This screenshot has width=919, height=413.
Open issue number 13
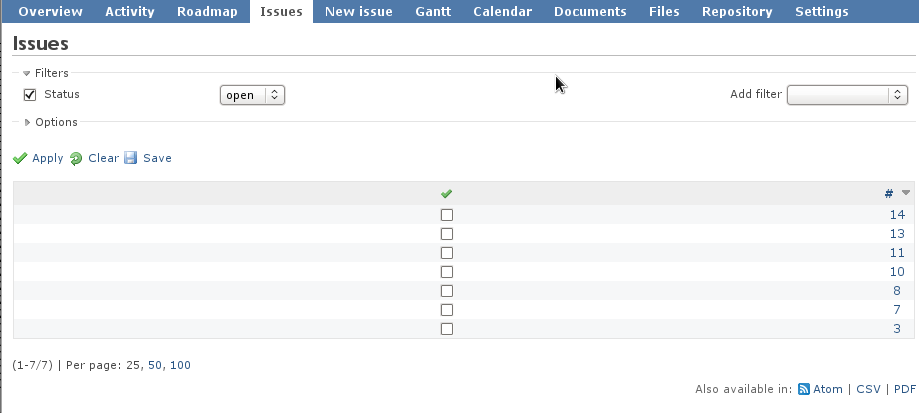(897, 234)
